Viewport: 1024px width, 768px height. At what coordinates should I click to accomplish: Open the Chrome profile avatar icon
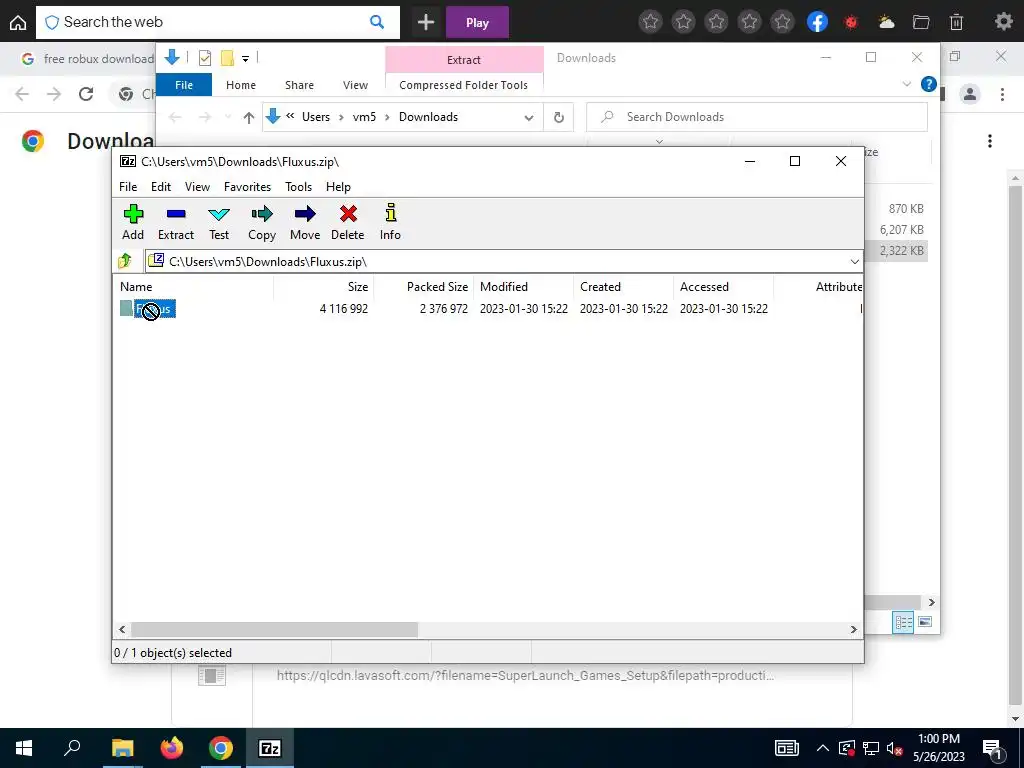(x=970, y=94)
